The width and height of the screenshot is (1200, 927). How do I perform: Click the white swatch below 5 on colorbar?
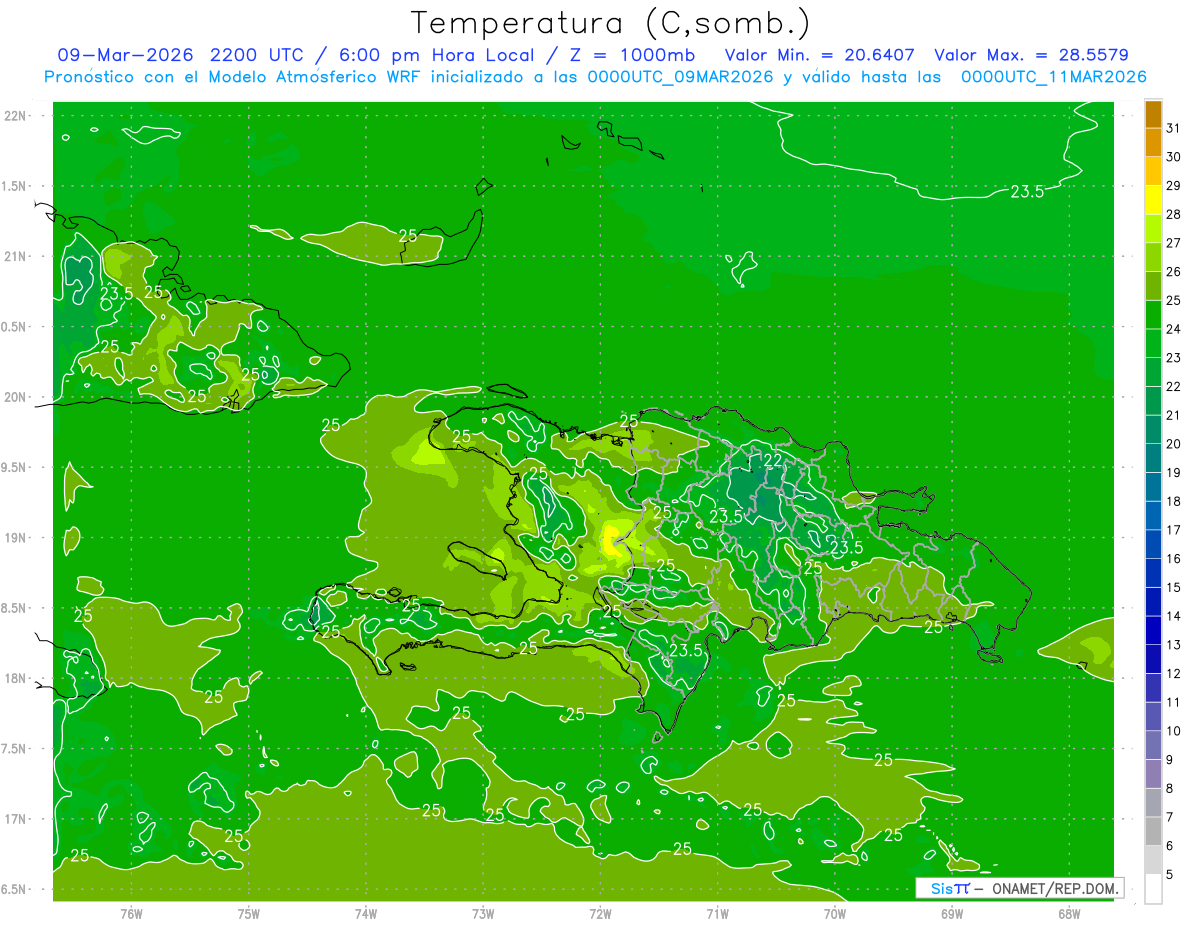[x=1153, y=889]
